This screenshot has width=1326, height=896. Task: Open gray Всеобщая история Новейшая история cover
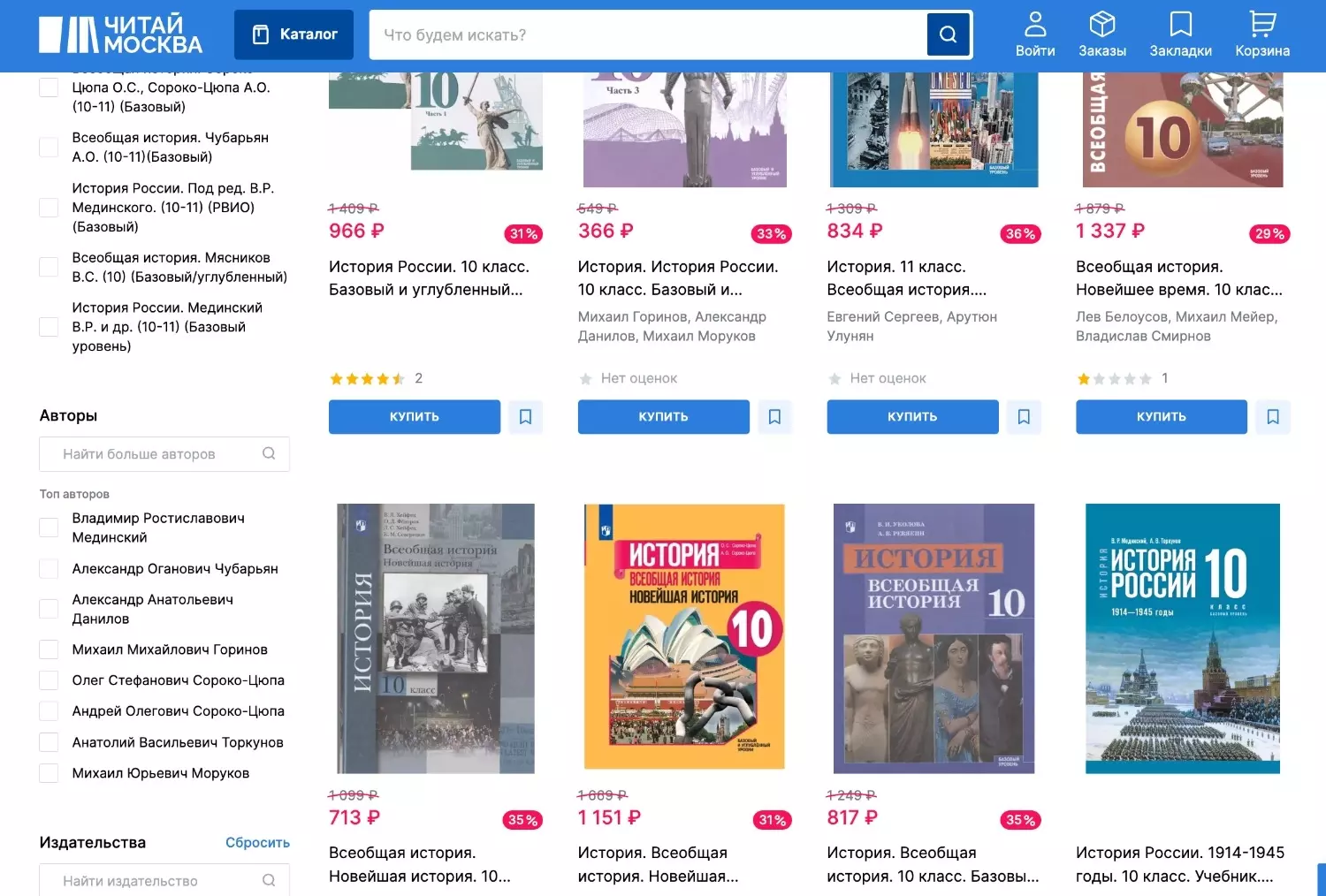point(436,639)
